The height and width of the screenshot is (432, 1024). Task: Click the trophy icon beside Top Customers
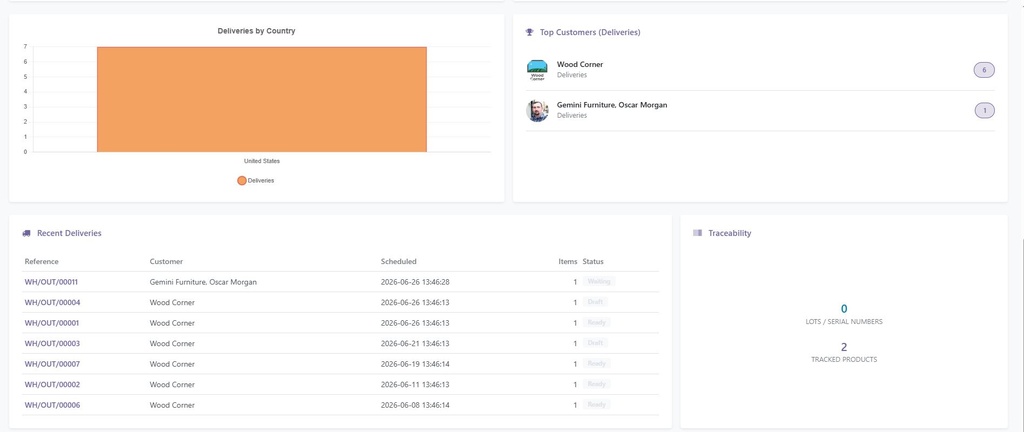coord(530,32)
